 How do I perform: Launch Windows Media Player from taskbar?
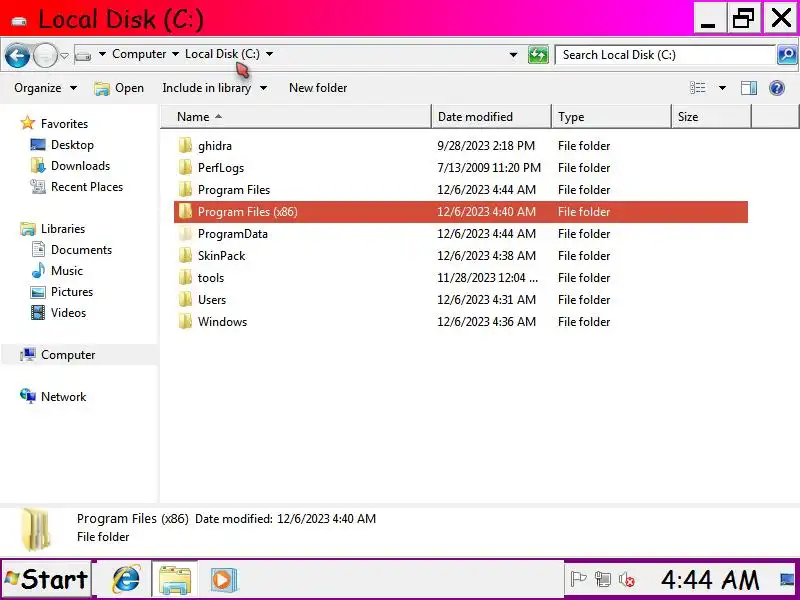(223, 580)
